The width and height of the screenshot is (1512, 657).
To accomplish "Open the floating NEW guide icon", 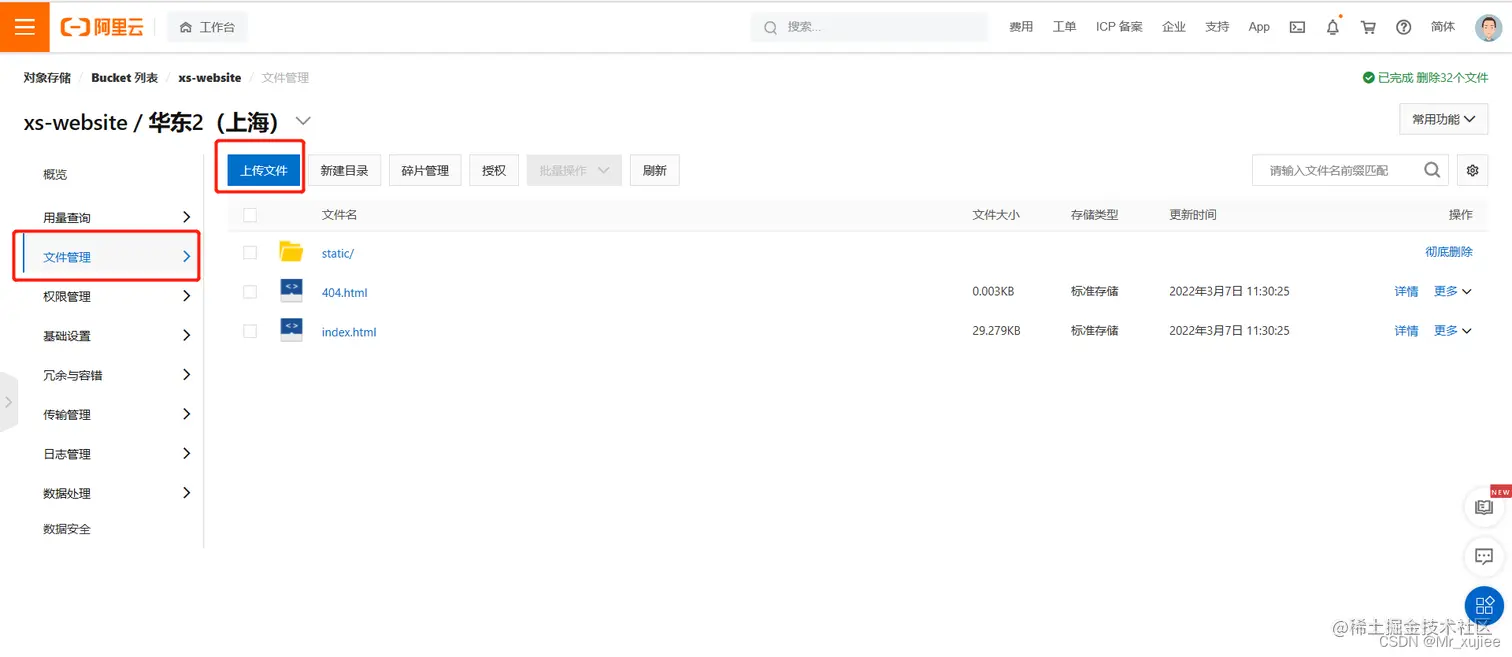I will pos(1484,507).
